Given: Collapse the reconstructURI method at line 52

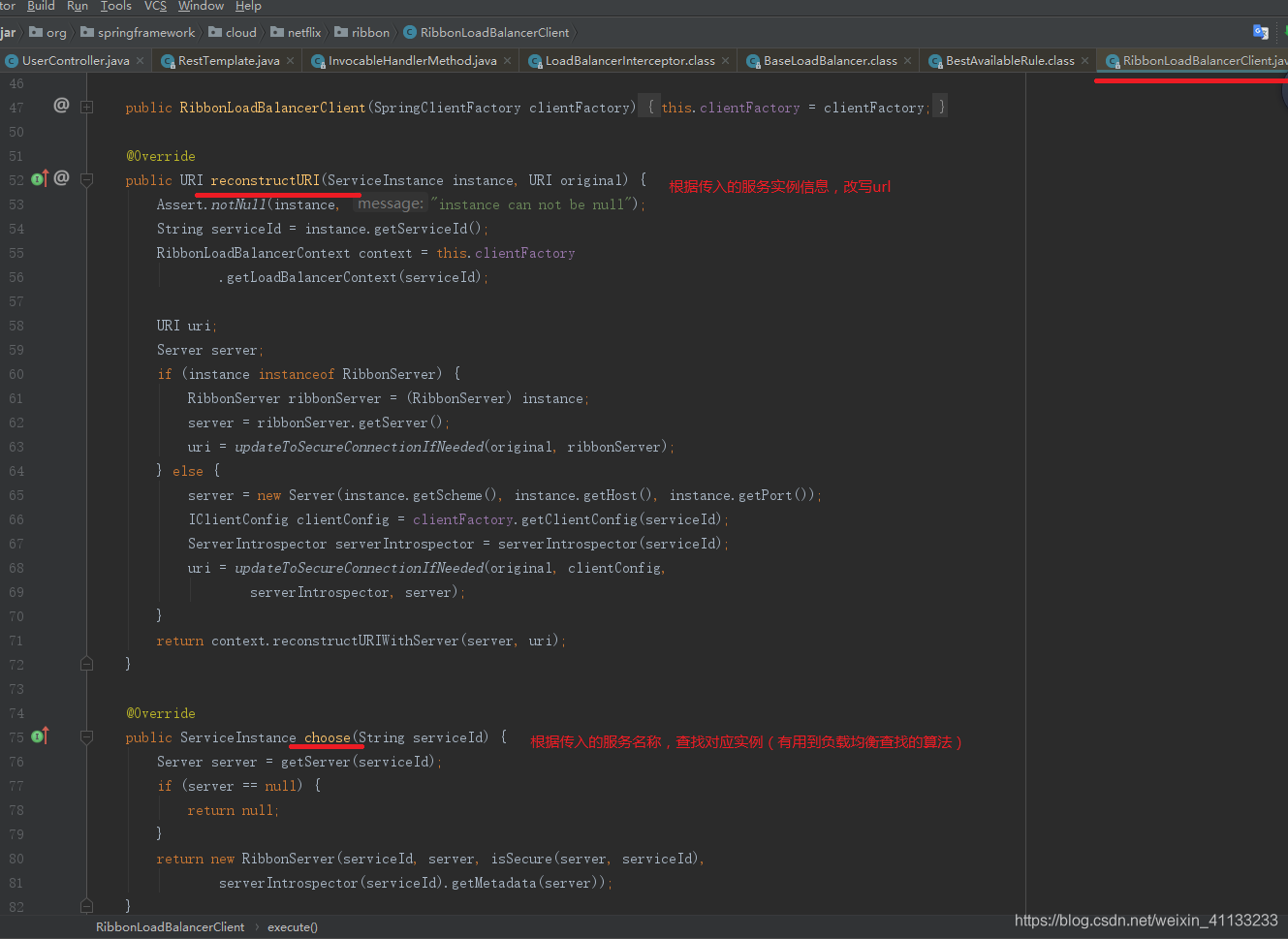Looking at the screenshot, I should (86, 179).
